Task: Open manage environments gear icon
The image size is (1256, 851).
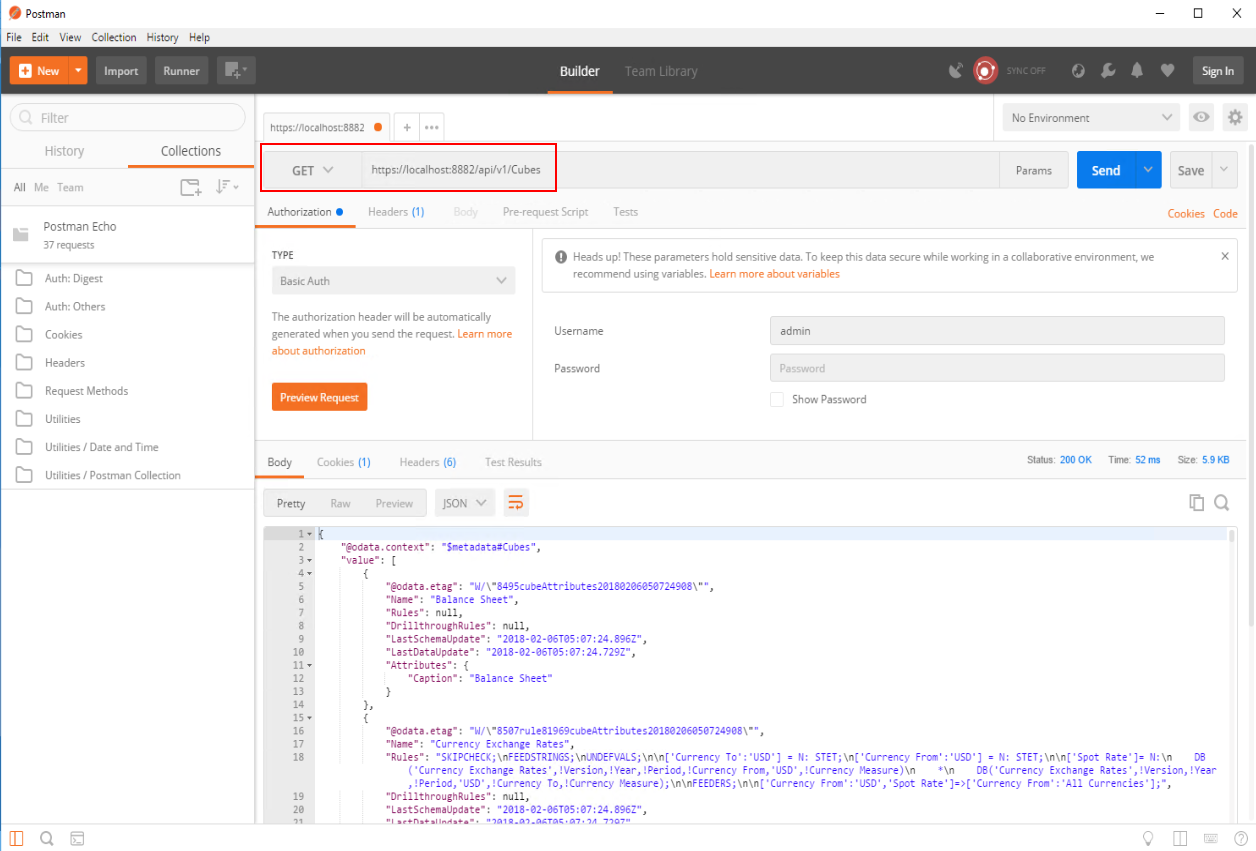Action: pyautogui.click(x=1235, y=118)
